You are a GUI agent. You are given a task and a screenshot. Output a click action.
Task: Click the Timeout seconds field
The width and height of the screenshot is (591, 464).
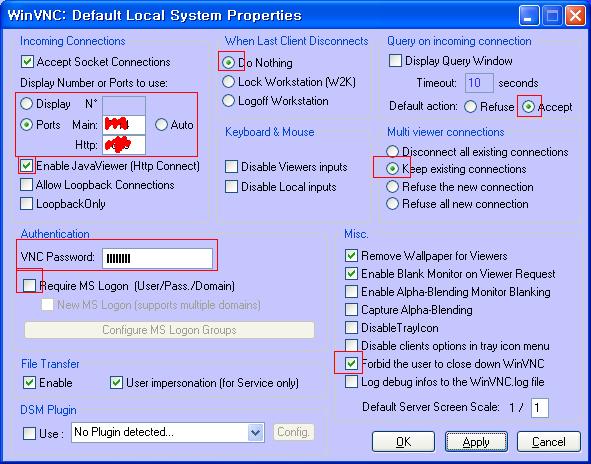tap(479, 83)
